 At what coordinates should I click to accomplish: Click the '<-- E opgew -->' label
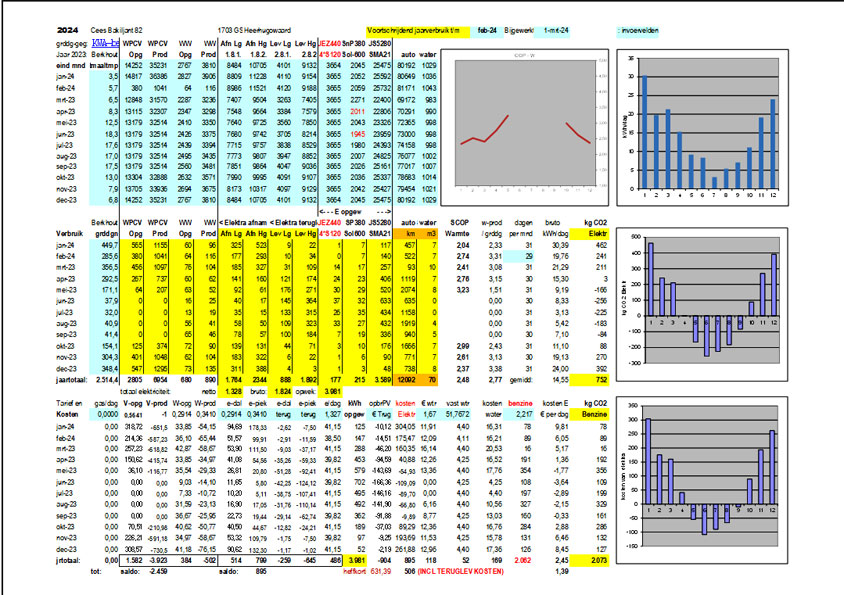(355, 212)
